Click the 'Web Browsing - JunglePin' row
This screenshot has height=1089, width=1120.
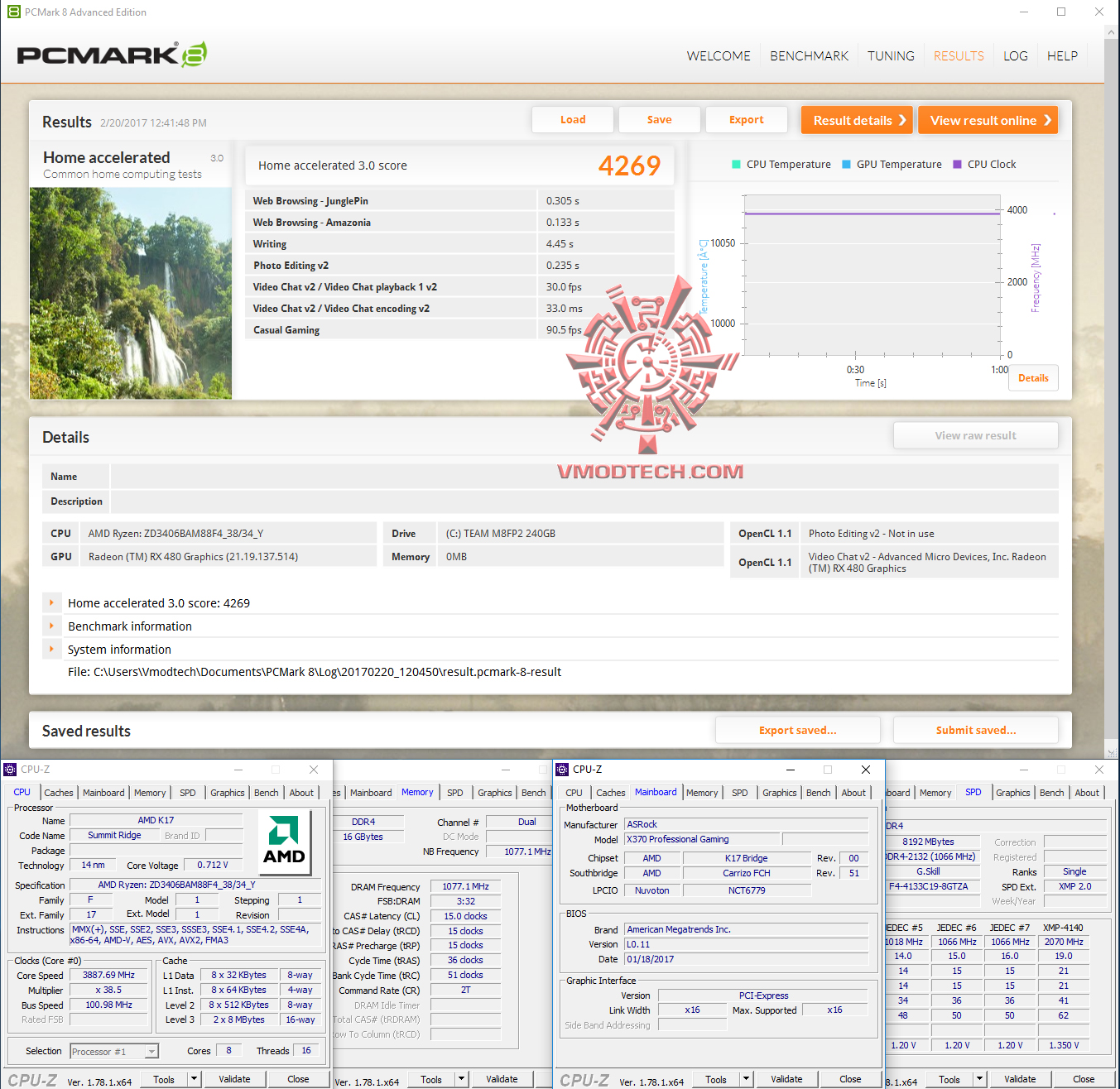460,201
